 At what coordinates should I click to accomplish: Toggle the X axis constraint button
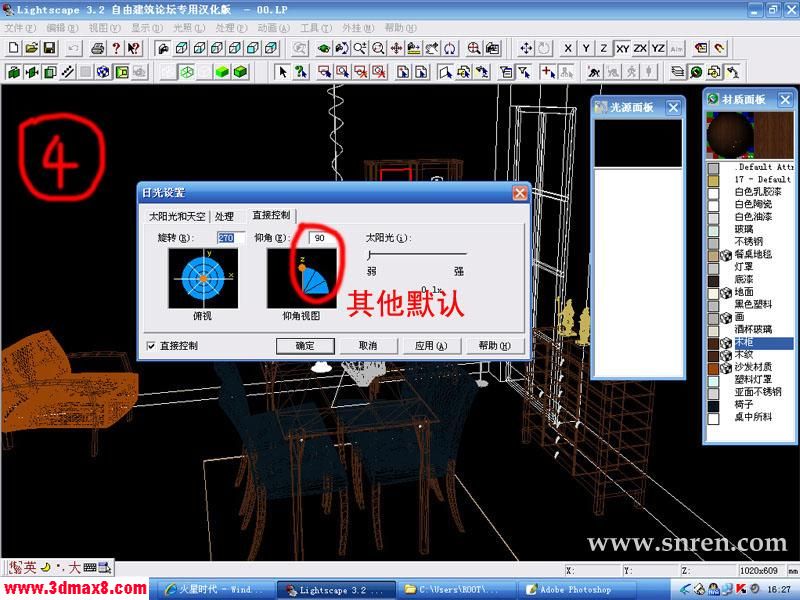pyautogui.click(x=568, y=48)
